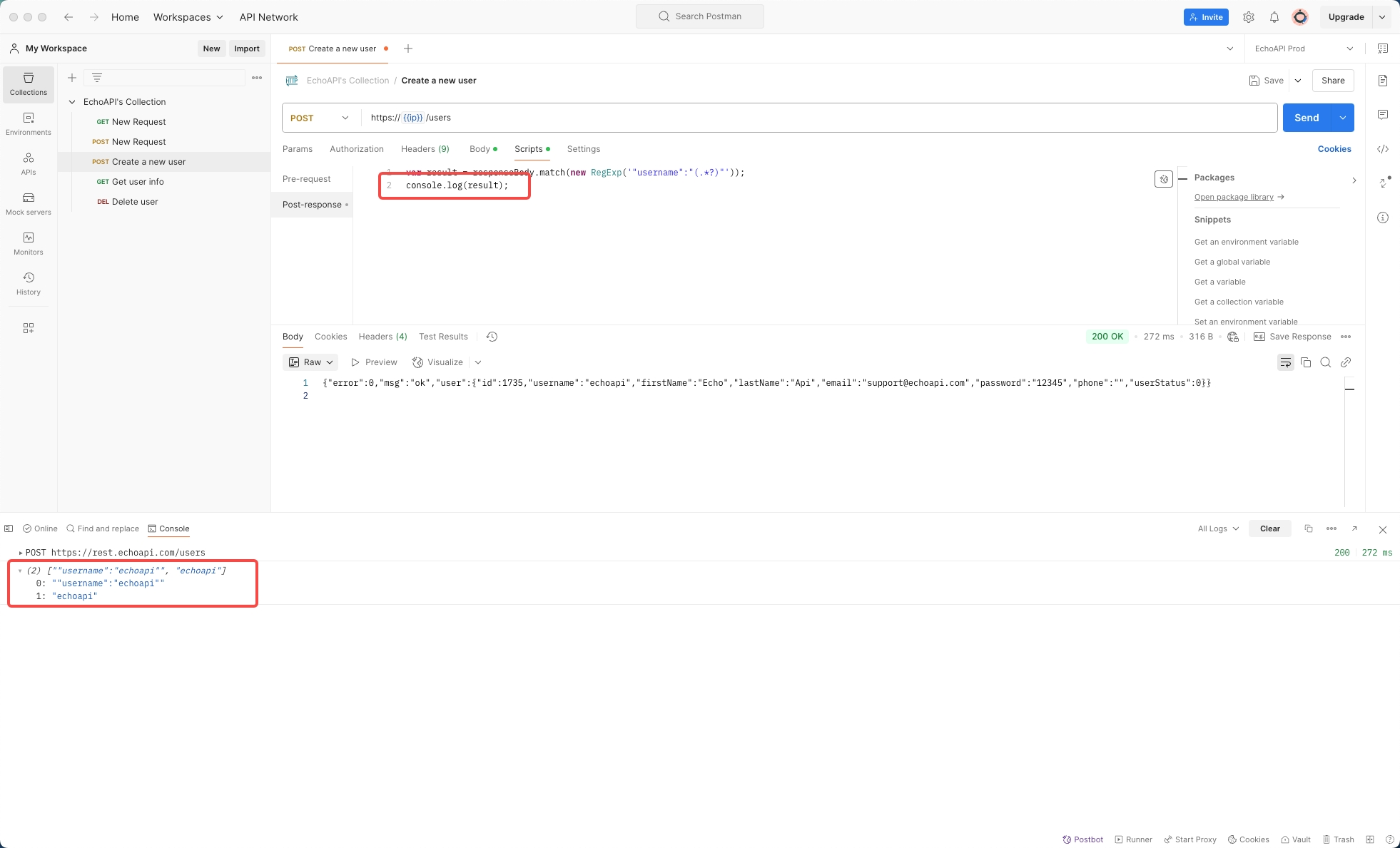The width and height of the screenshot is (1400, 848).
Task: Click the Send button to execute request
Action: (x=1307, y=117)
